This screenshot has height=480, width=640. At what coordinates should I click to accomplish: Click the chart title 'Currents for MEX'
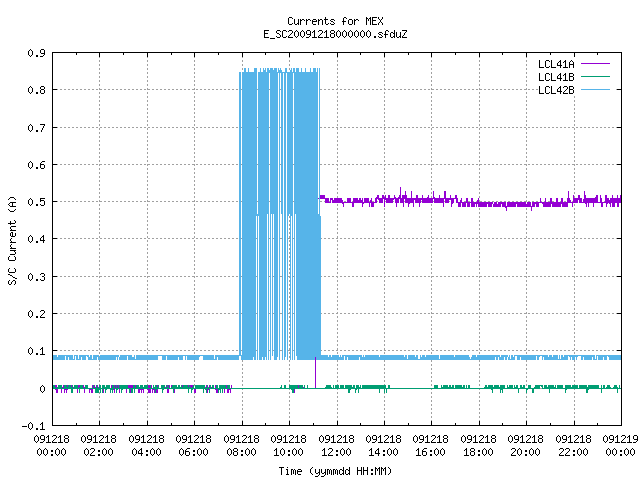pyautogui.click(x=335, y=21)
